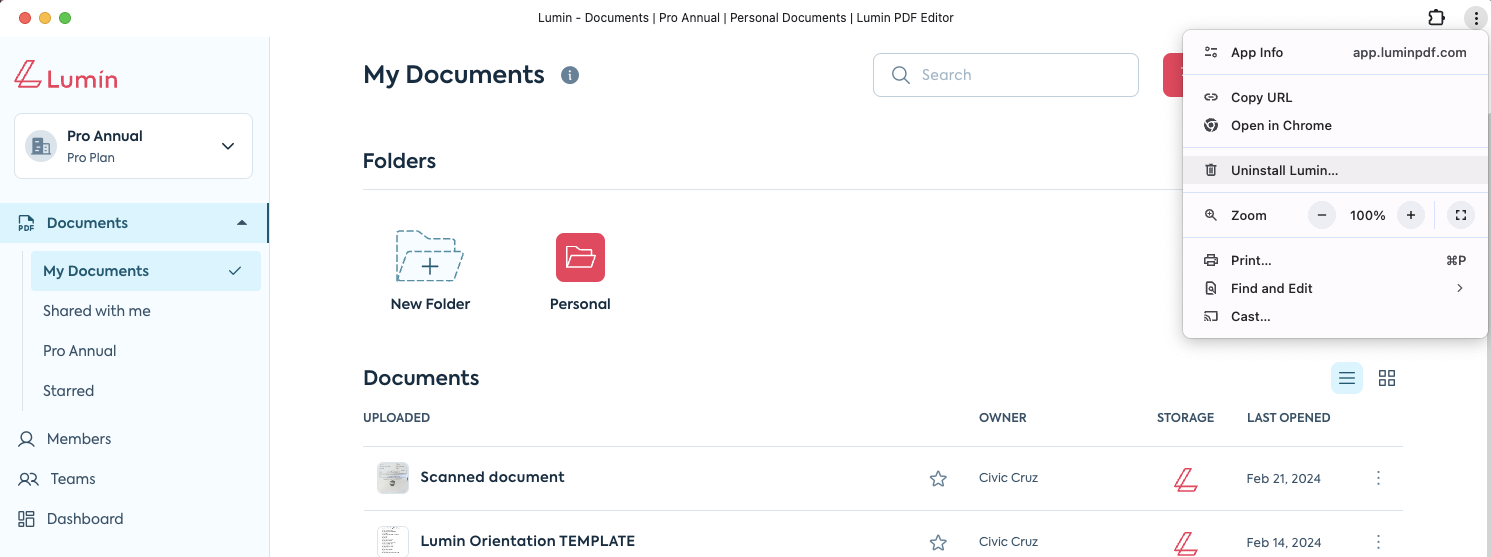Select Uninstall Lumin... option

click(1335, 171)
